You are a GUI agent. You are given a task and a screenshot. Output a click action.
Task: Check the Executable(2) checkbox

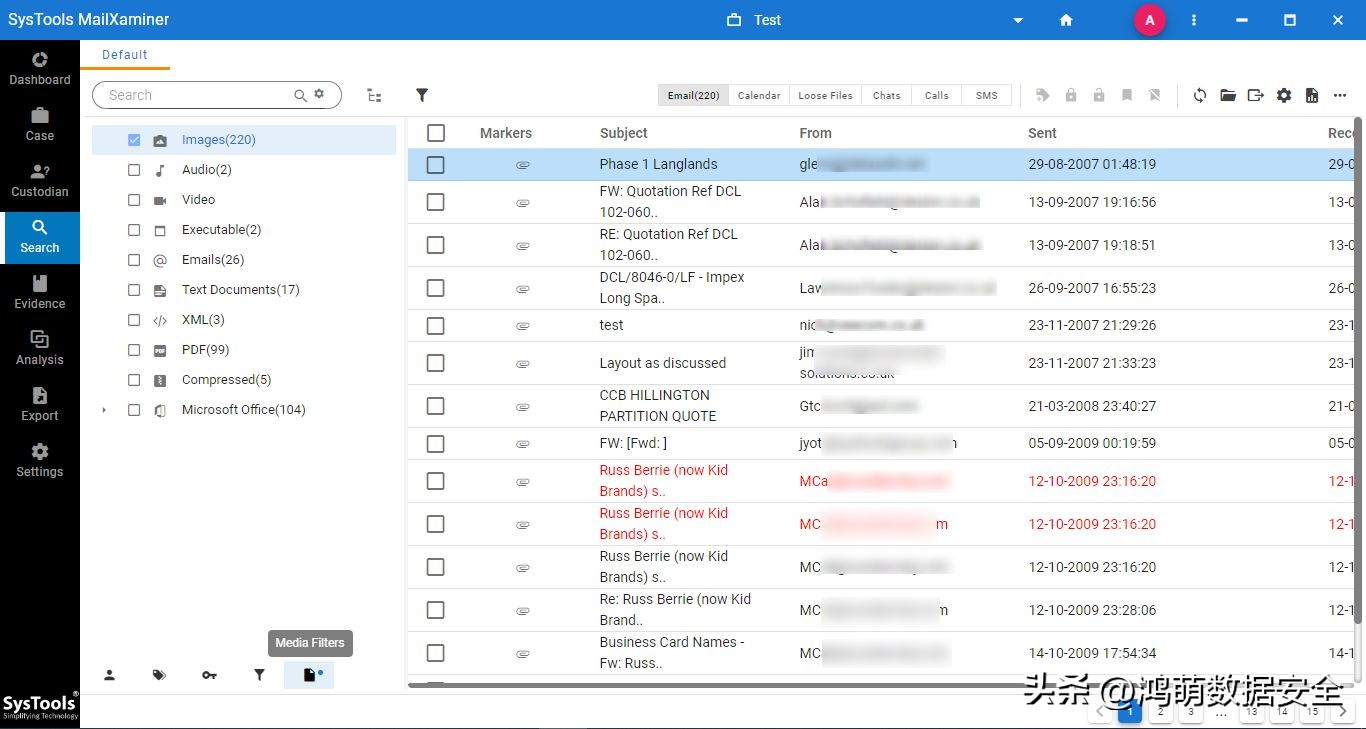click(x=134, y=230)
